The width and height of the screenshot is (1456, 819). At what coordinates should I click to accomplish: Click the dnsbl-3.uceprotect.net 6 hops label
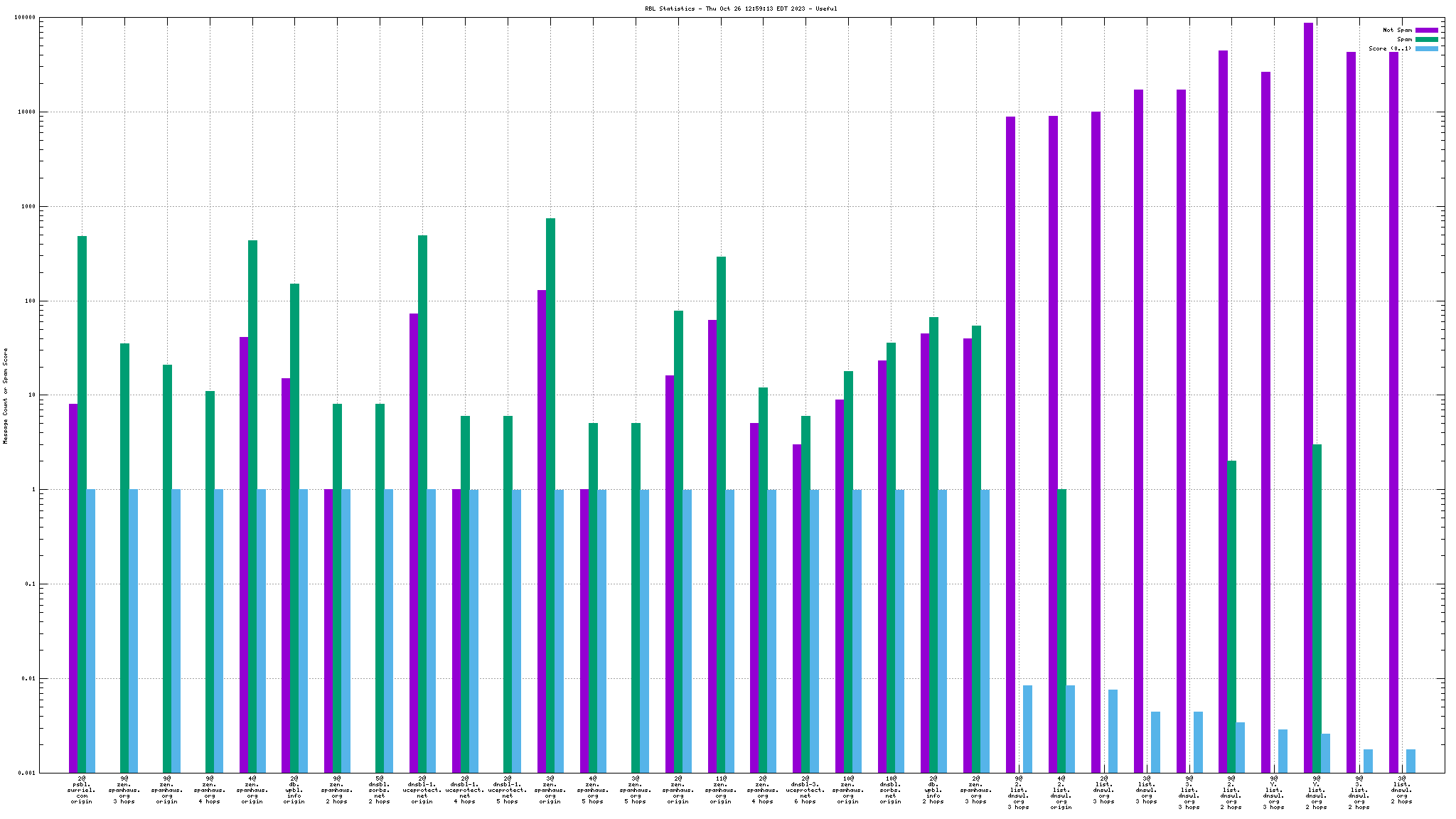coord(805,790)
